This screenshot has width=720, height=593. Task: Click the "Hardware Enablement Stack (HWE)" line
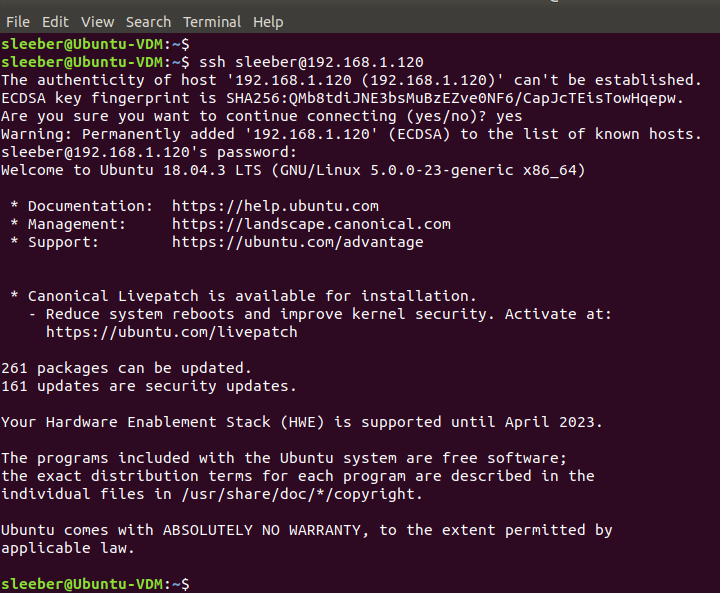tap(302, 422)
